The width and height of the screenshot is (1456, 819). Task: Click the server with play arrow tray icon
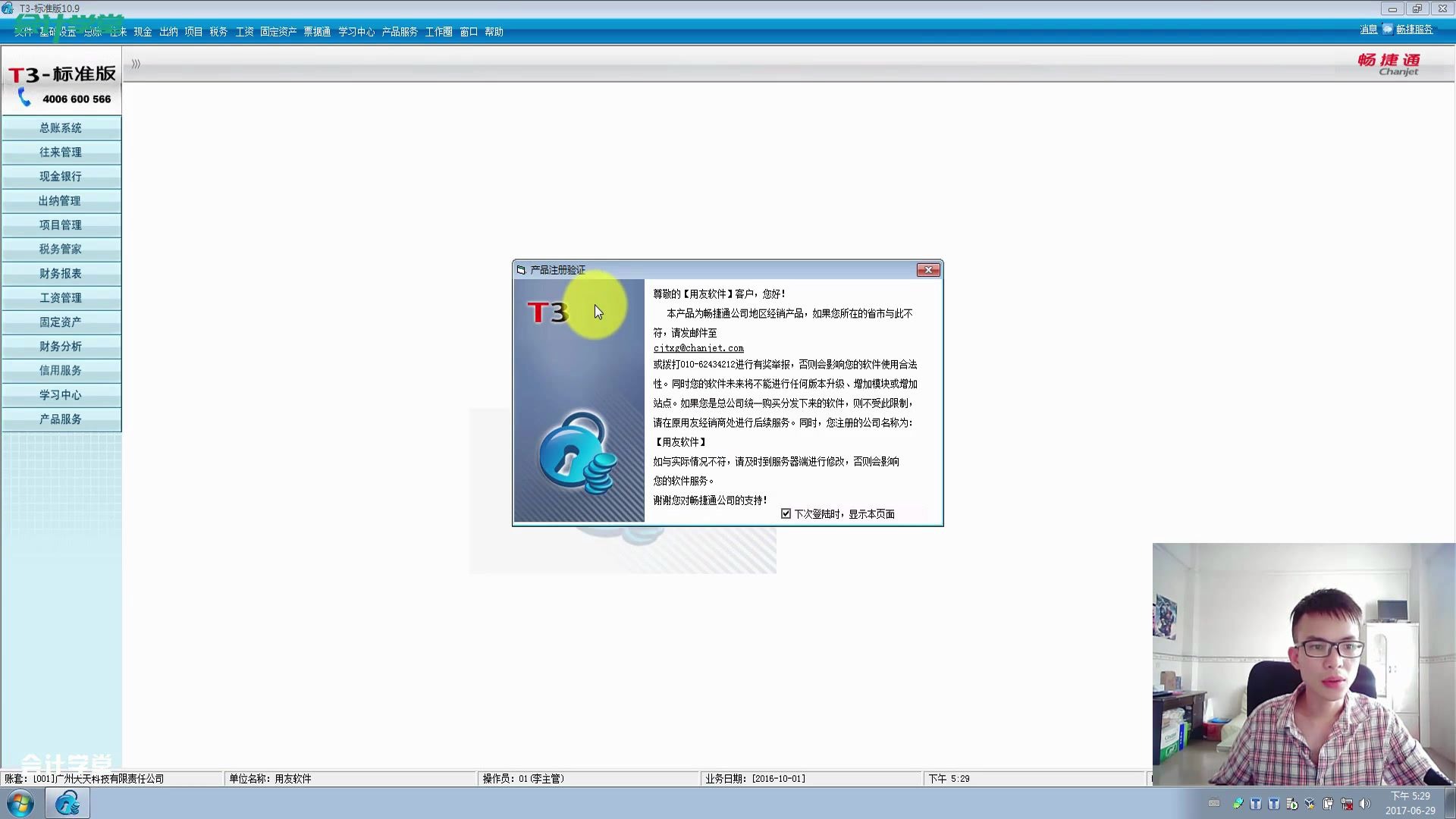[x=1292, y=804]
